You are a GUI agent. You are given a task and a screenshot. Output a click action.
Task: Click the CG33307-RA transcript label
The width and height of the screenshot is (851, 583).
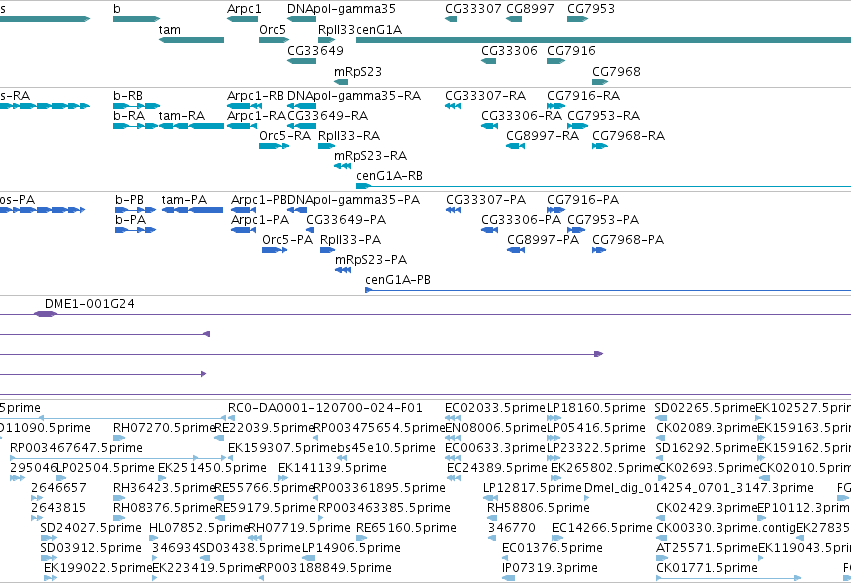485,96
